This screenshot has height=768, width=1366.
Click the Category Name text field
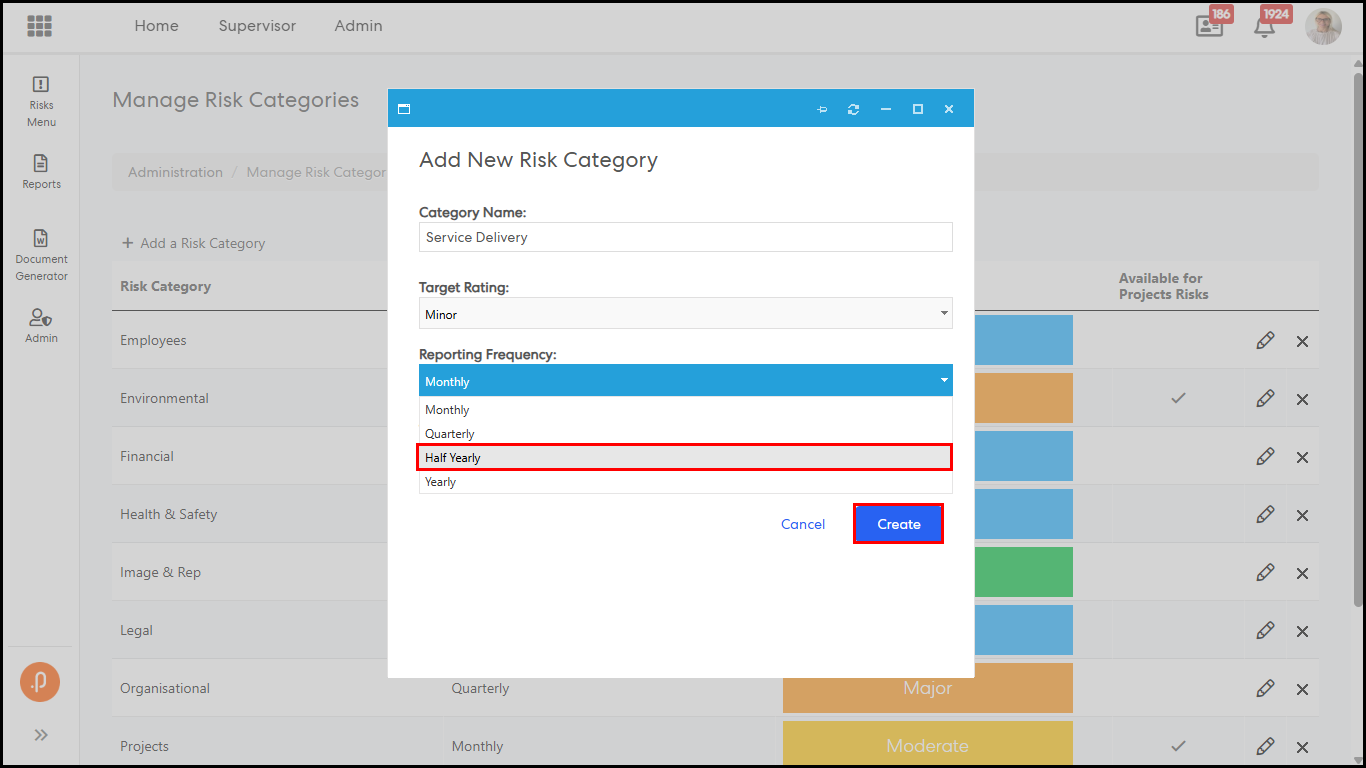coord(685,237)
